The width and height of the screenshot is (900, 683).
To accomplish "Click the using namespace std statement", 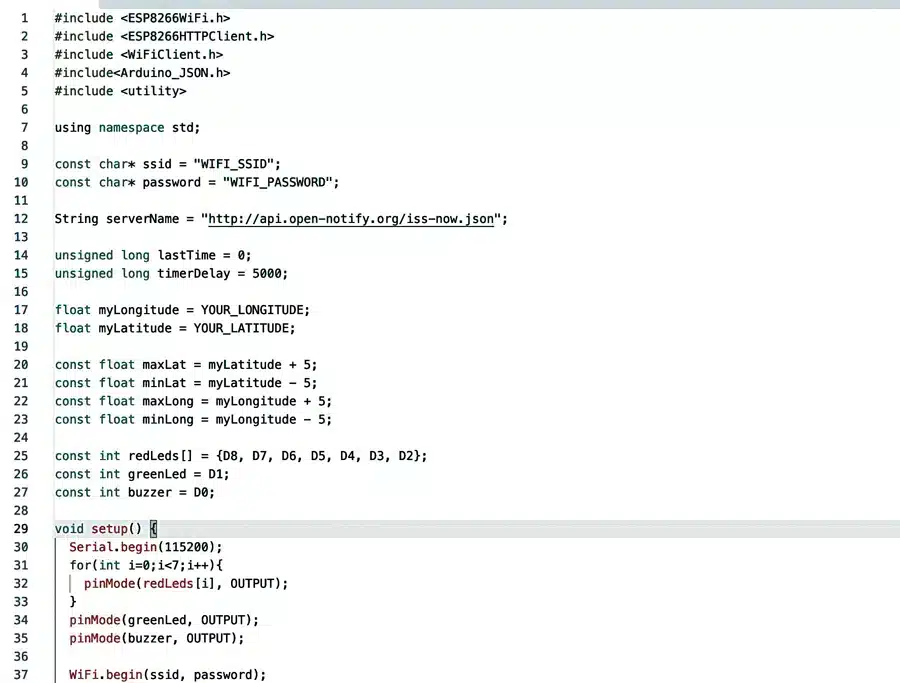I will pyautogui.click(x=127, y=128).
